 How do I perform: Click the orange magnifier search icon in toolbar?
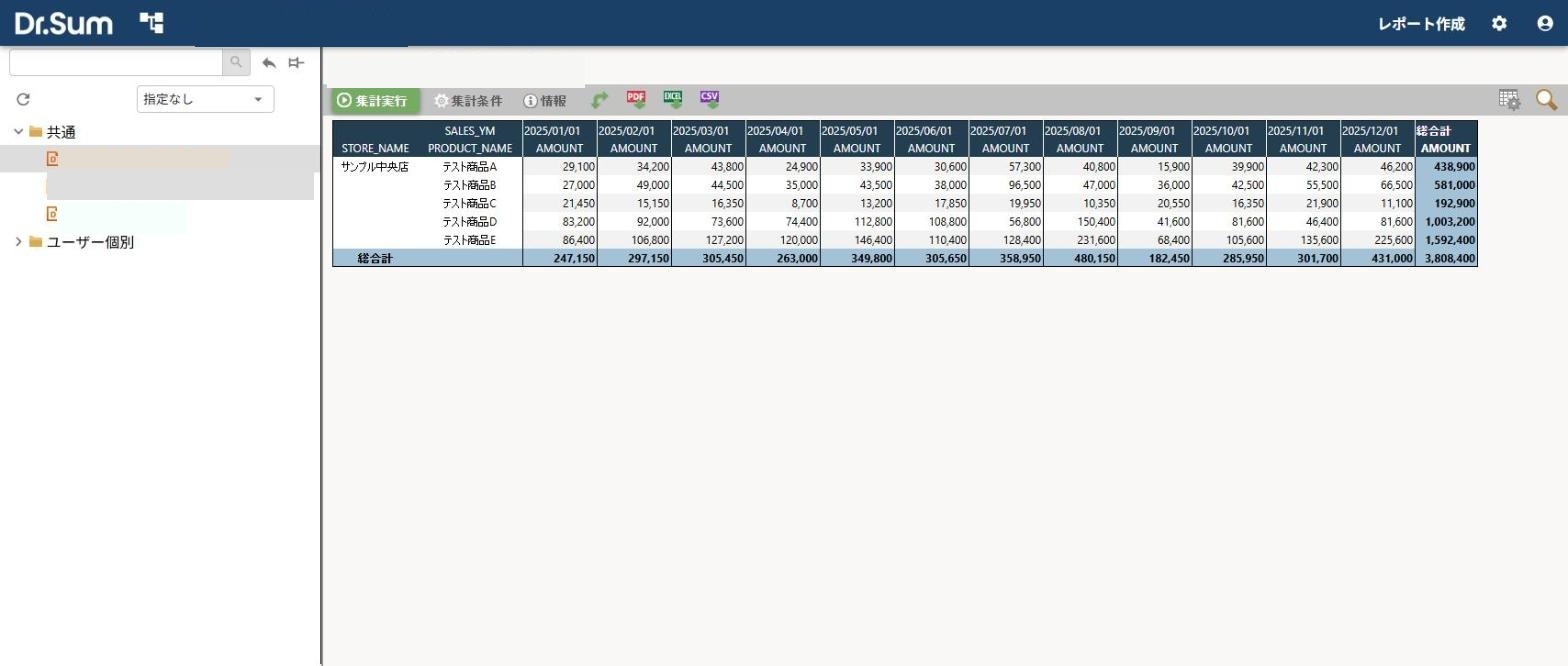[1546, 100]
